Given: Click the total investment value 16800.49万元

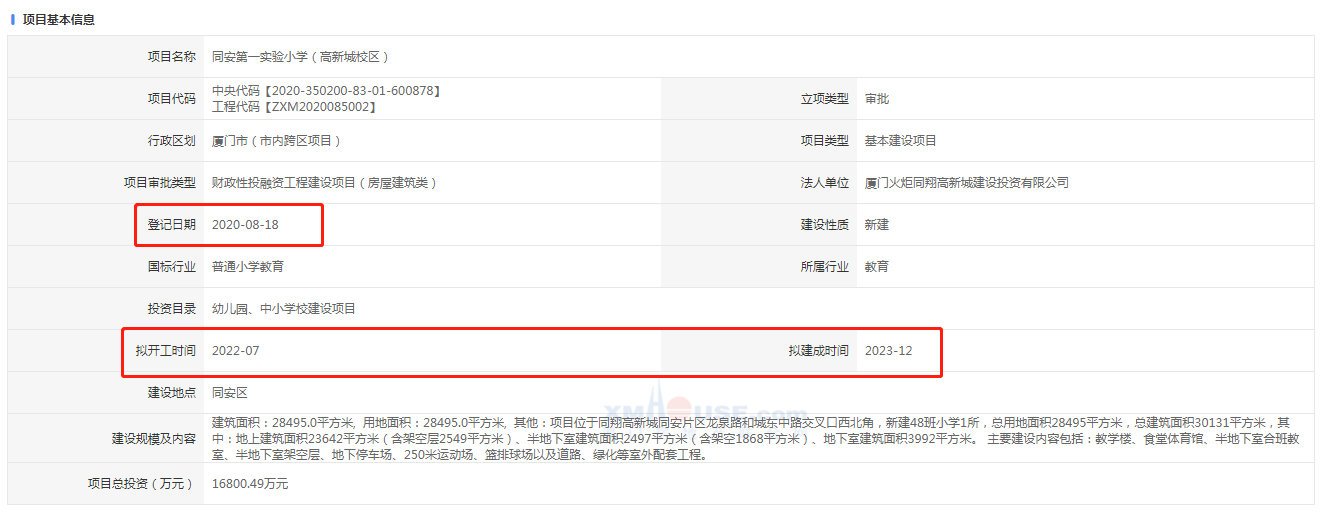Looking at the screenshot, I should point(250,484).
